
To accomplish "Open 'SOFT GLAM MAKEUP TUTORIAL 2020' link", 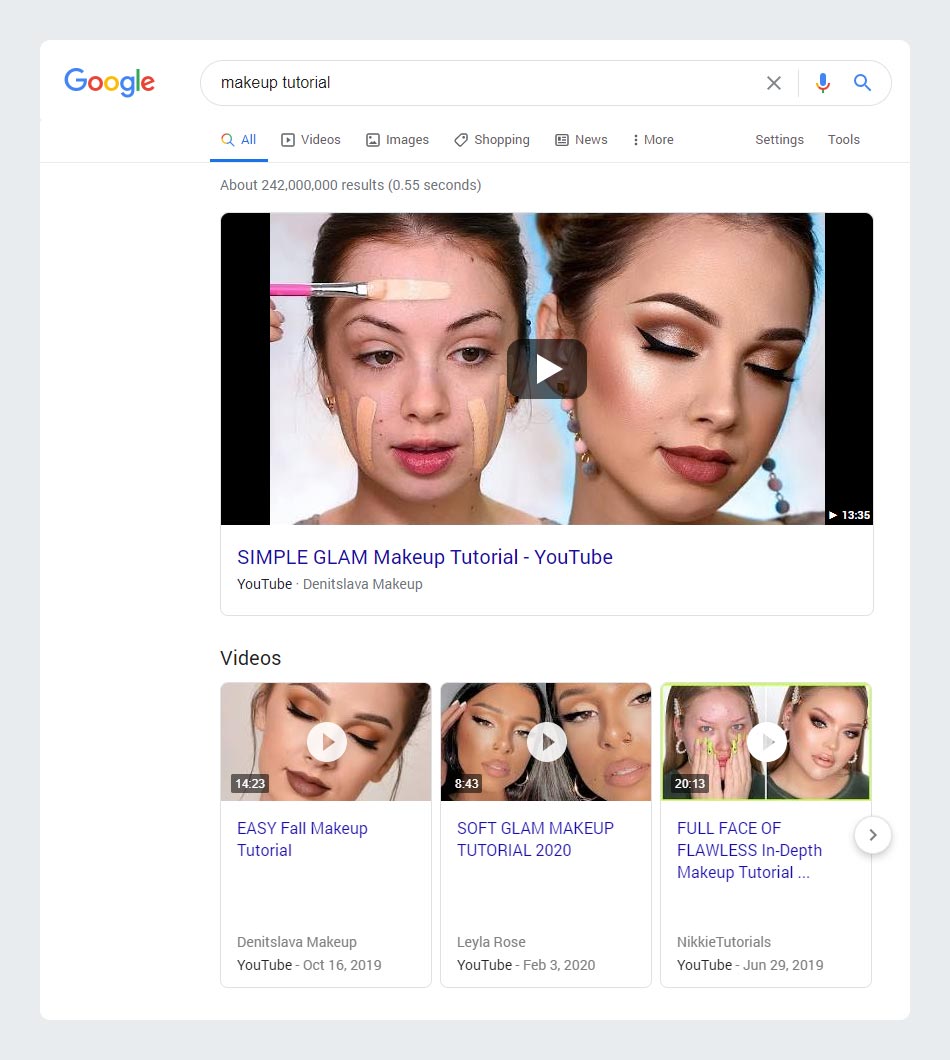I will click(536, 839).
